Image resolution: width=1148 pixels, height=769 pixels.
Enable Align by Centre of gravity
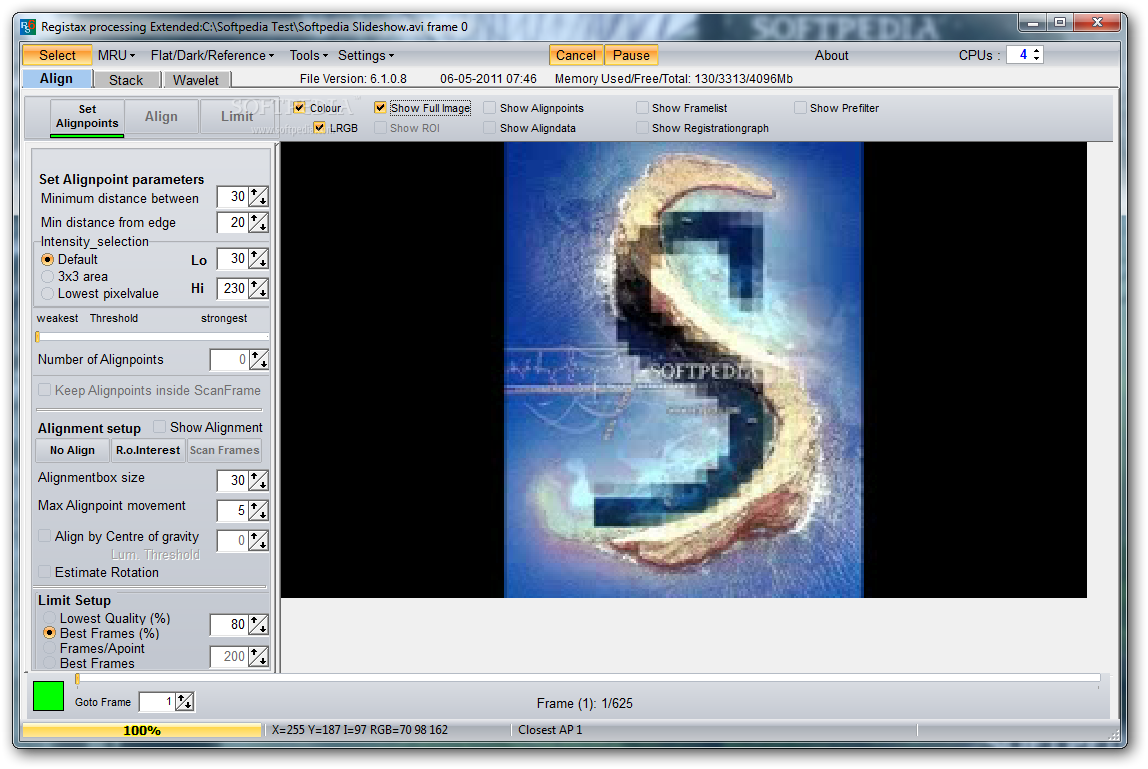[x=45, y=536]
